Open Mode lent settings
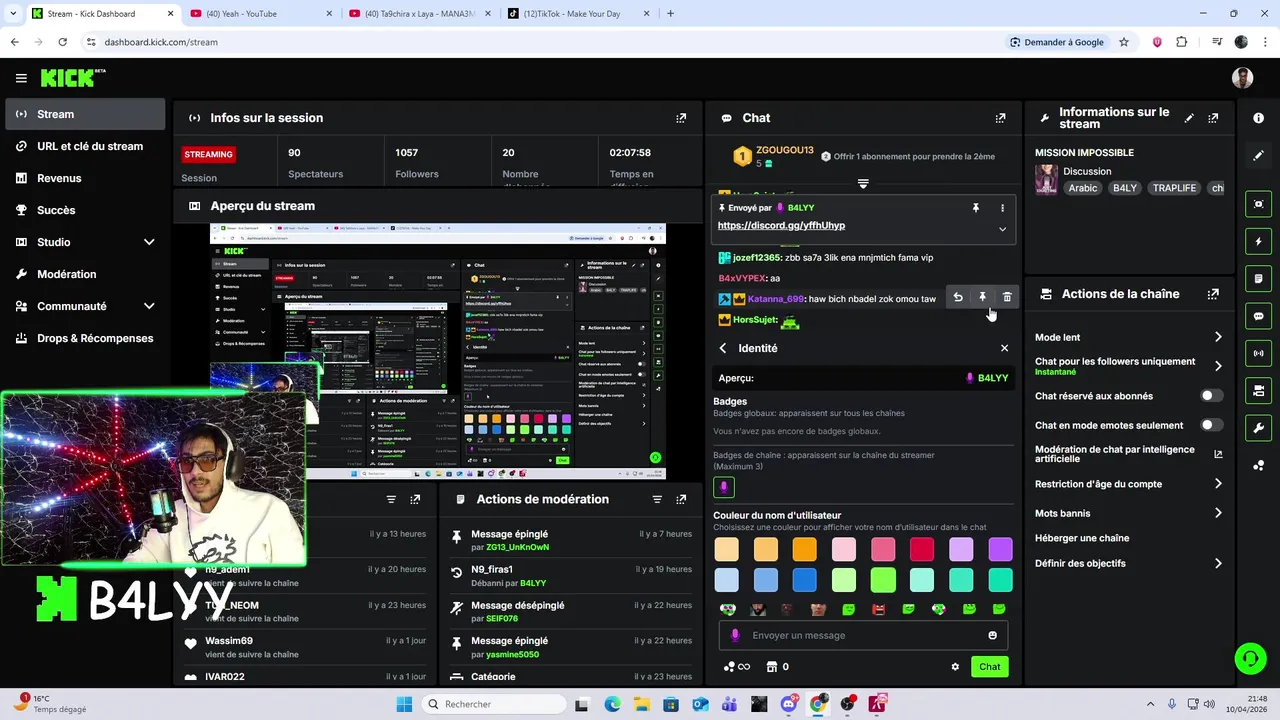The height and width of the screenshot is (720, 1280). pyautogui.click(x=1129, y=337)
